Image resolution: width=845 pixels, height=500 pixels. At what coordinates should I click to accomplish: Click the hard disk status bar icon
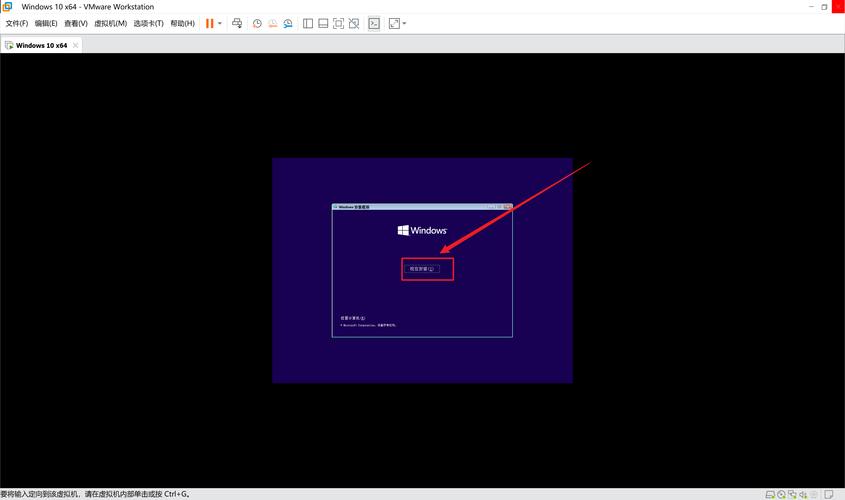click(770, 494)
